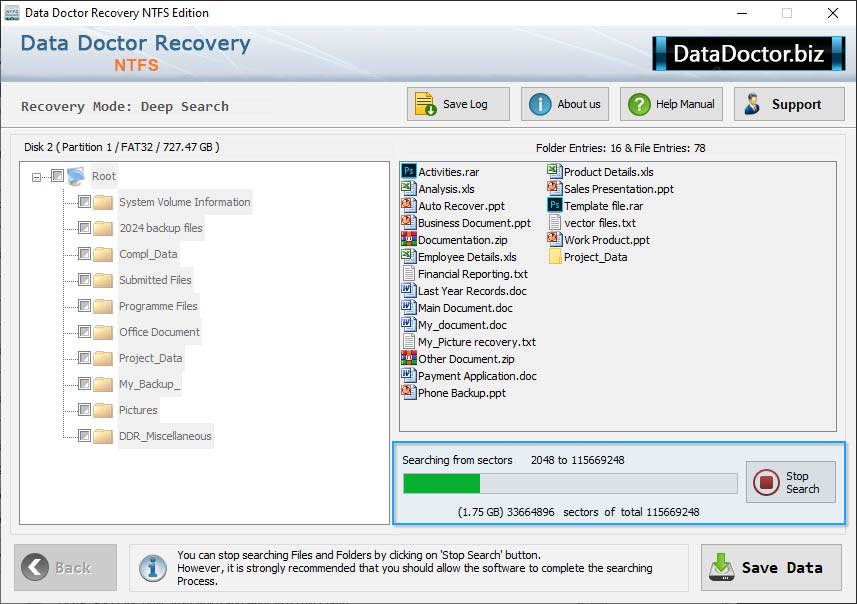The image size is (857, 604).
Task: Check the Programme Files checkbox
Action: tap(84, 306)
